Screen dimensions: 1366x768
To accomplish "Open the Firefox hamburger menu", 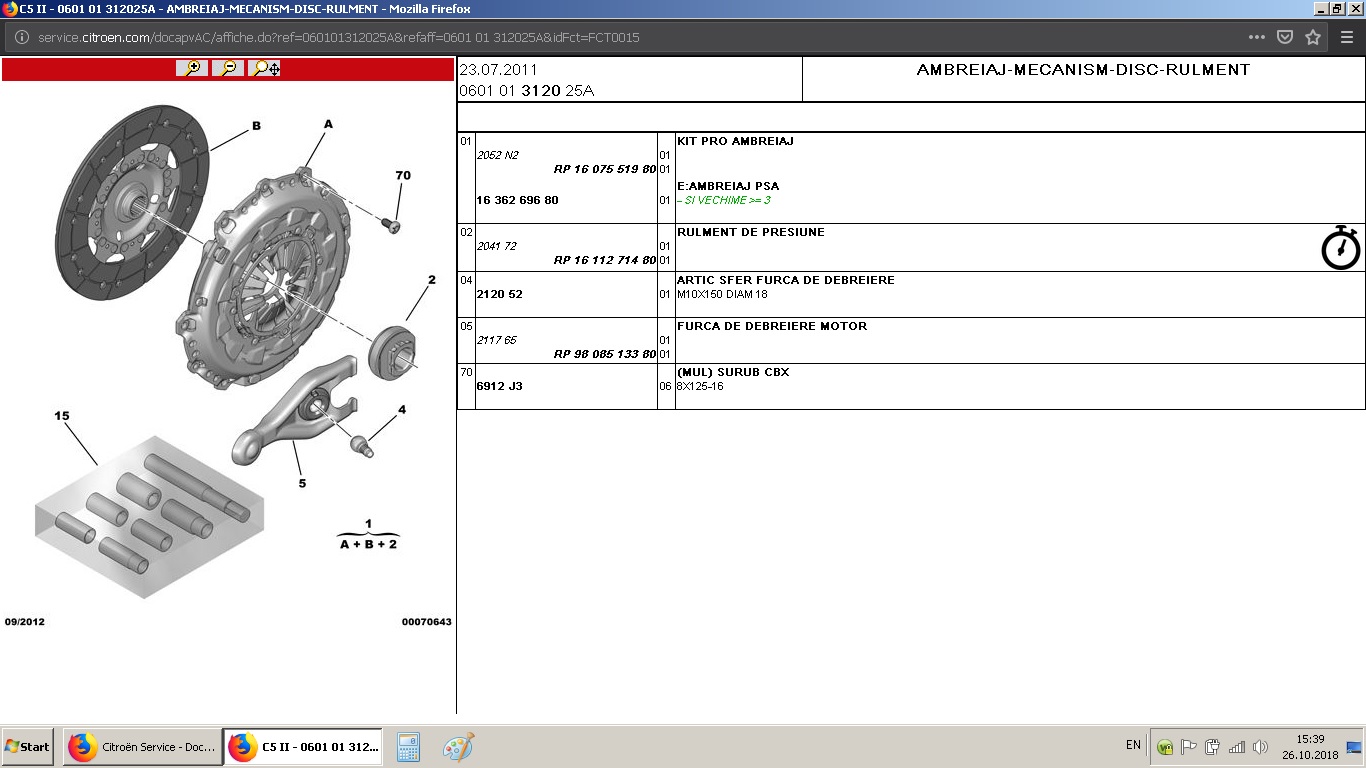I will [x=1346, y=37].
